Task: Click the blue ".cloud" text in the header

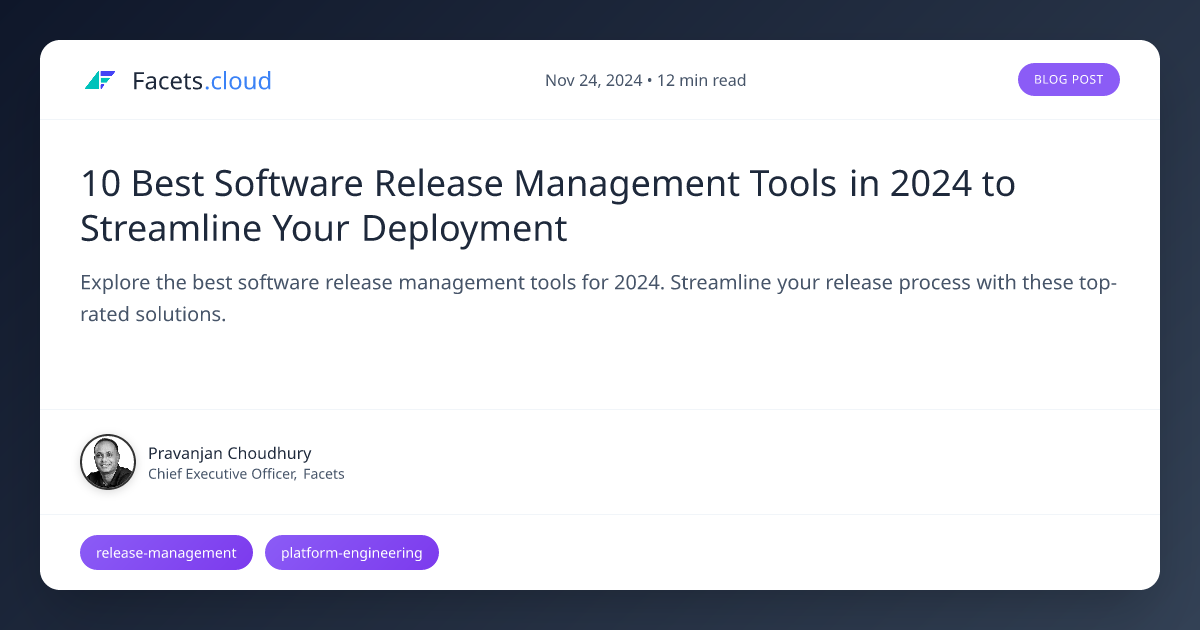Action: pos(238,81)
